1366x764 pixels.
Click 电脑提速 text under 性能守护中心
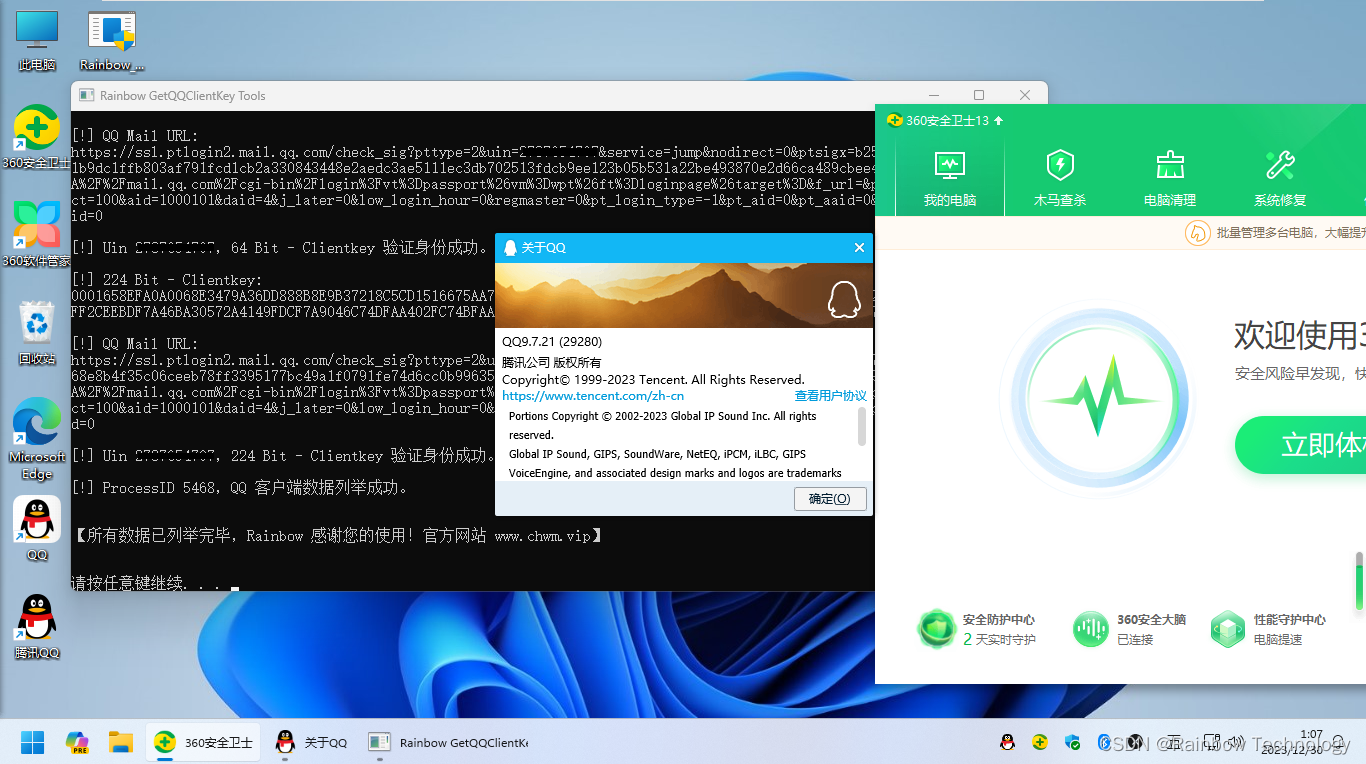1278,639
